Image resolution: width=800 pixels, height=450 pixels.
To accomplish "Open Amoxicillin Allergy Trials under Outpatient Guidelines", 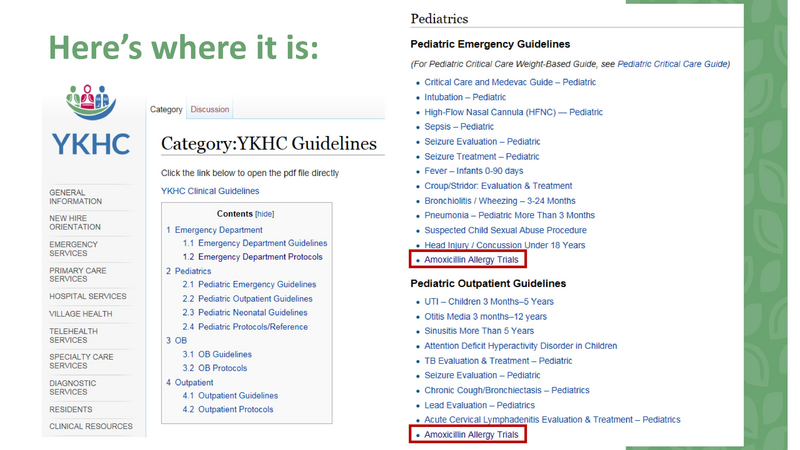I will coord(470,435).
